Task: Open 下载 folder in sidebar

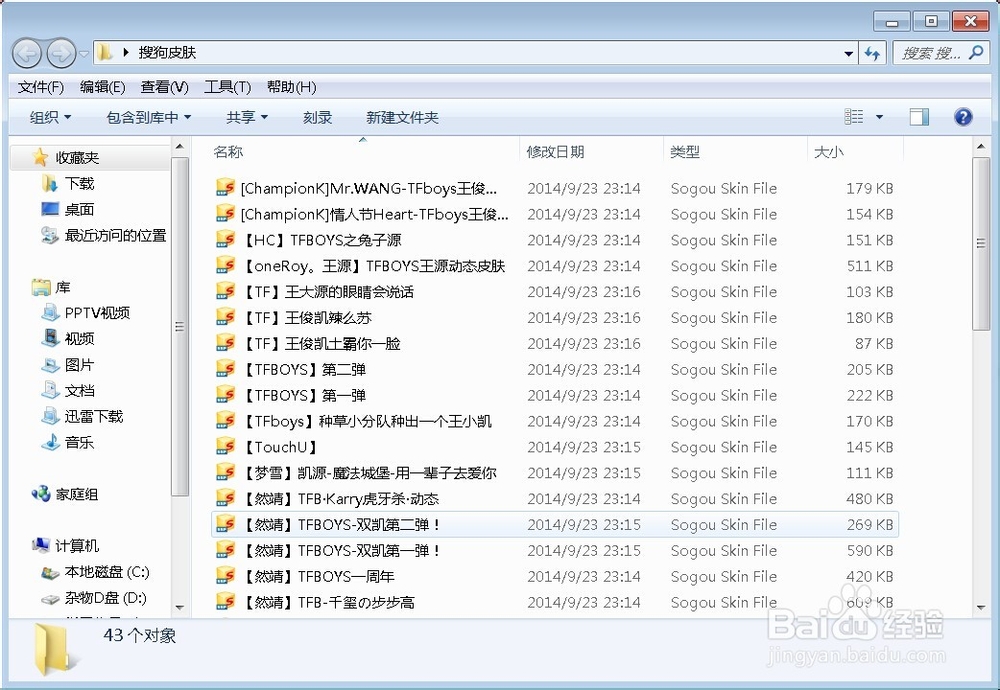Action: pos(80,184)
